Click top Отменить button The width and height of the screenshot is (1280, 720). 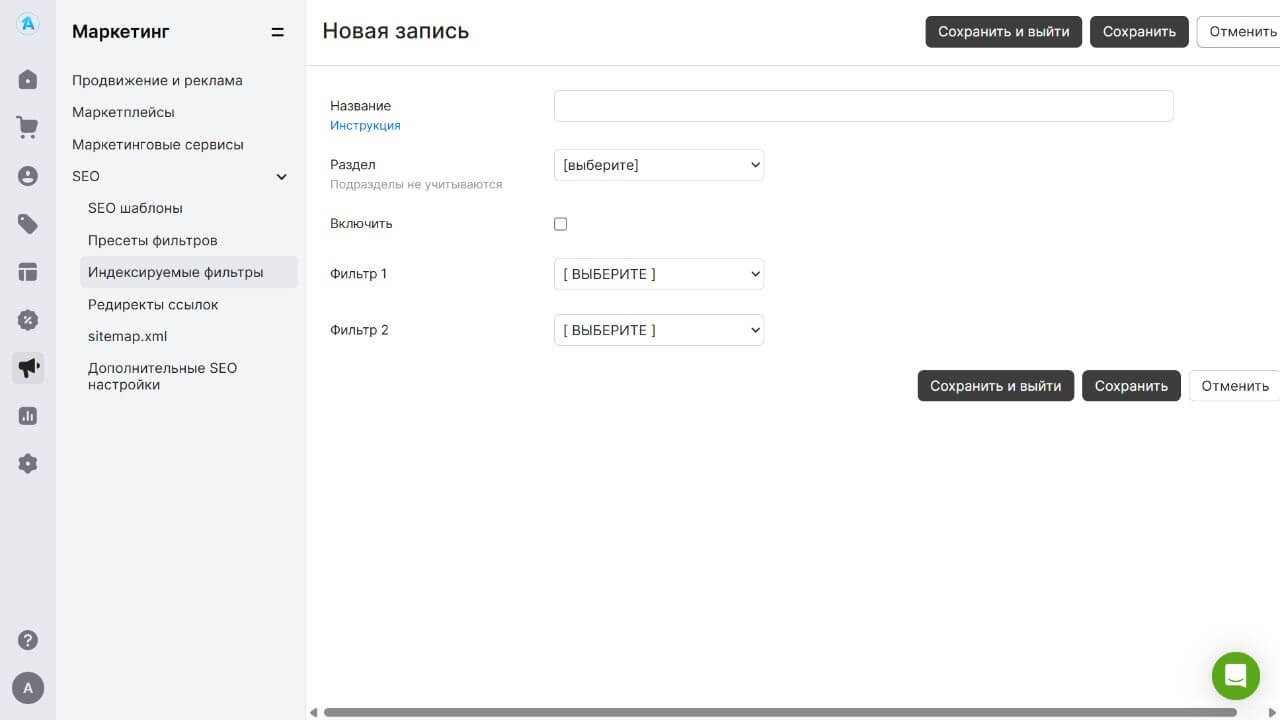[1240, 32]
